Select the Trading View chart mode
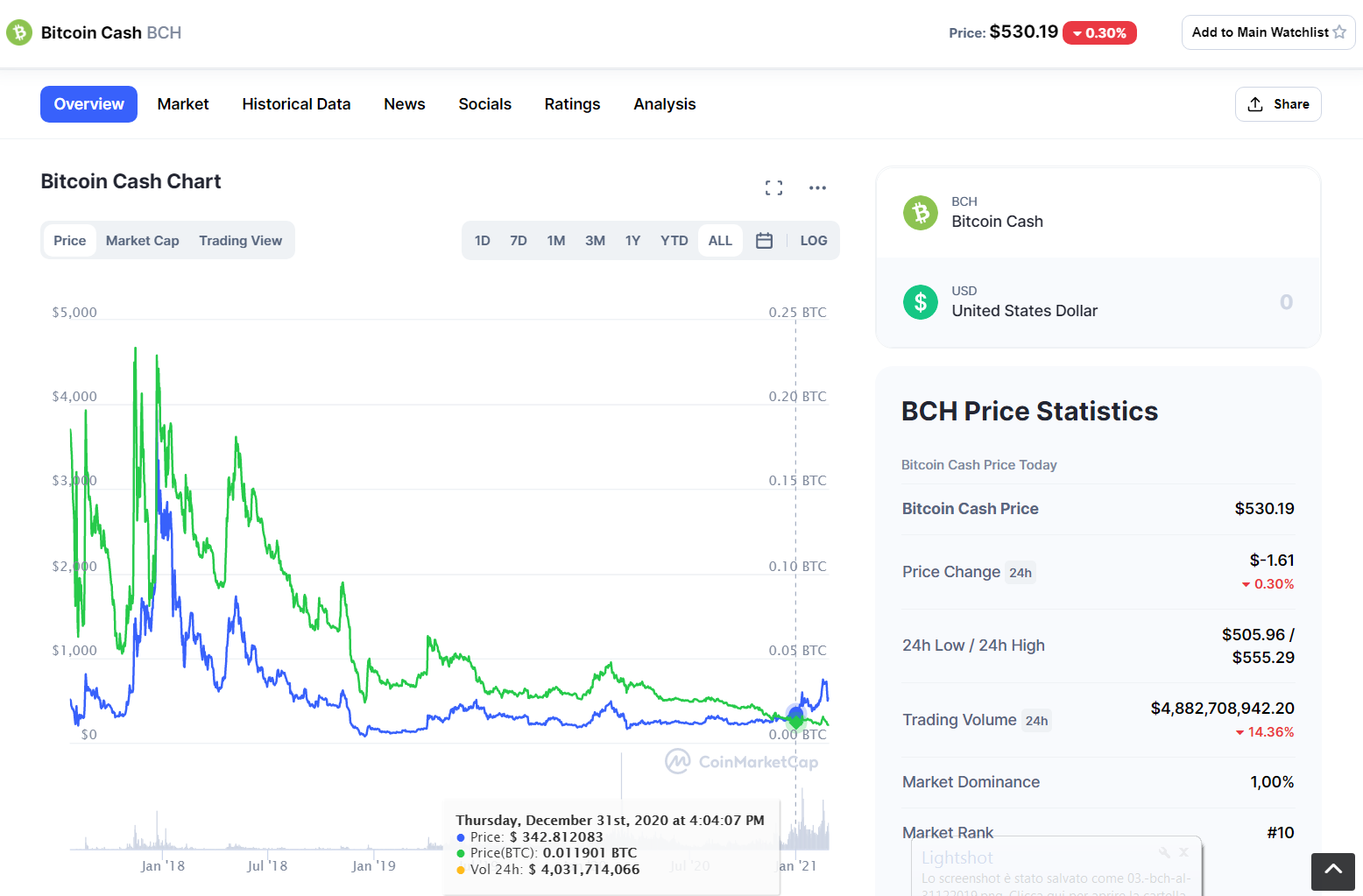 pos(241,241)
